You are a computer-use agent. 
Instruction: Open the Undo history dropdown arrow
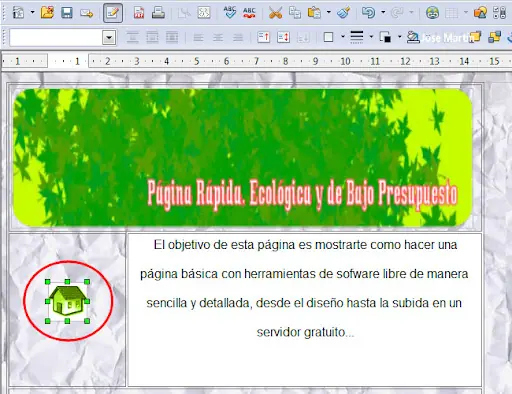383,13
